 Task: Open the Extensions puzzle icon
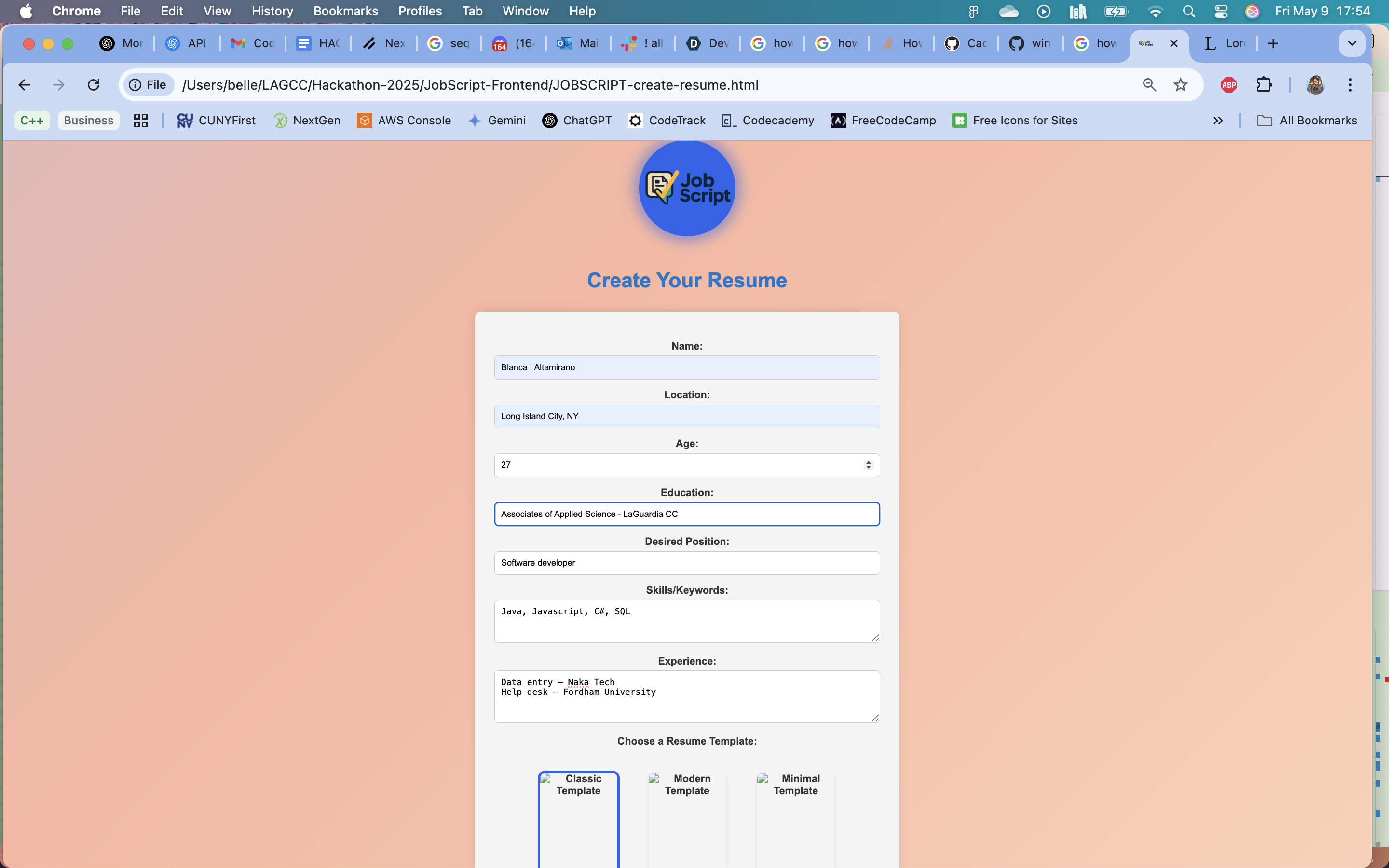point(1264,85)
